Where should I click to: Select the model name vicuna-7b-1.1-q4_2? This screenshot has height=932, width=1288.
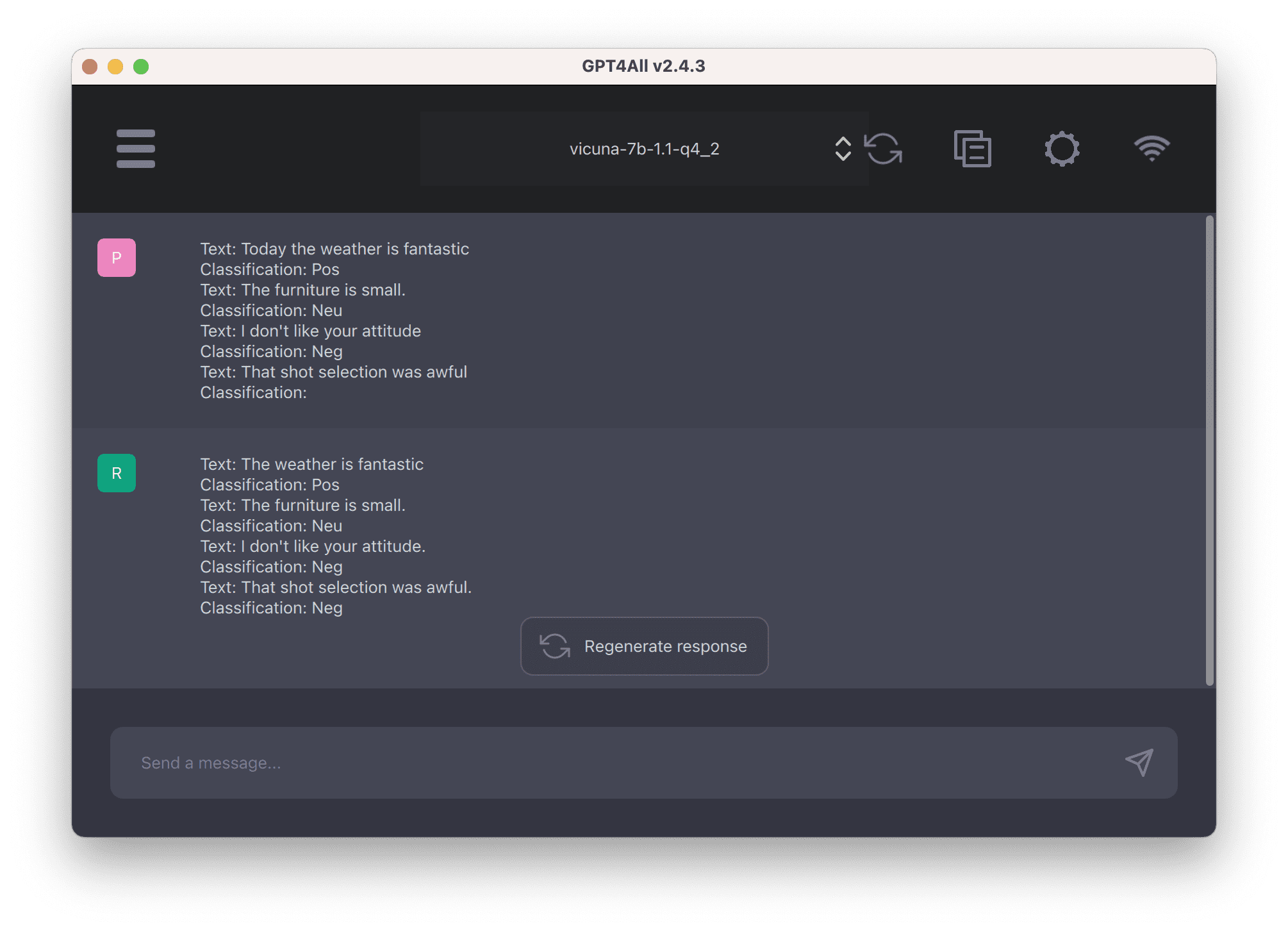(x=643, y=148)
